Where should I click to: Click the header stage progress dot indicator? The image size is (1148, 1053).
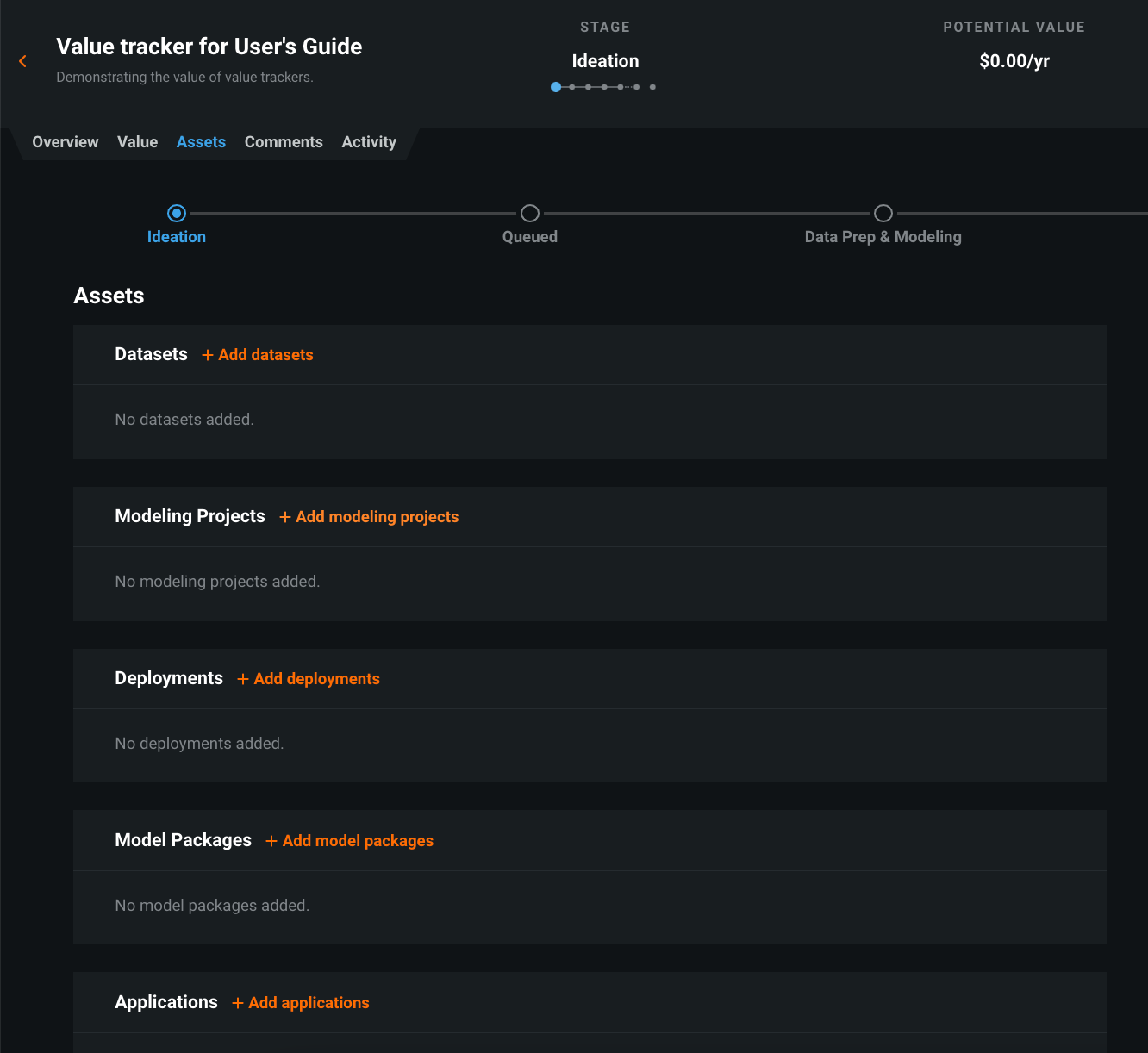(603, 87)
